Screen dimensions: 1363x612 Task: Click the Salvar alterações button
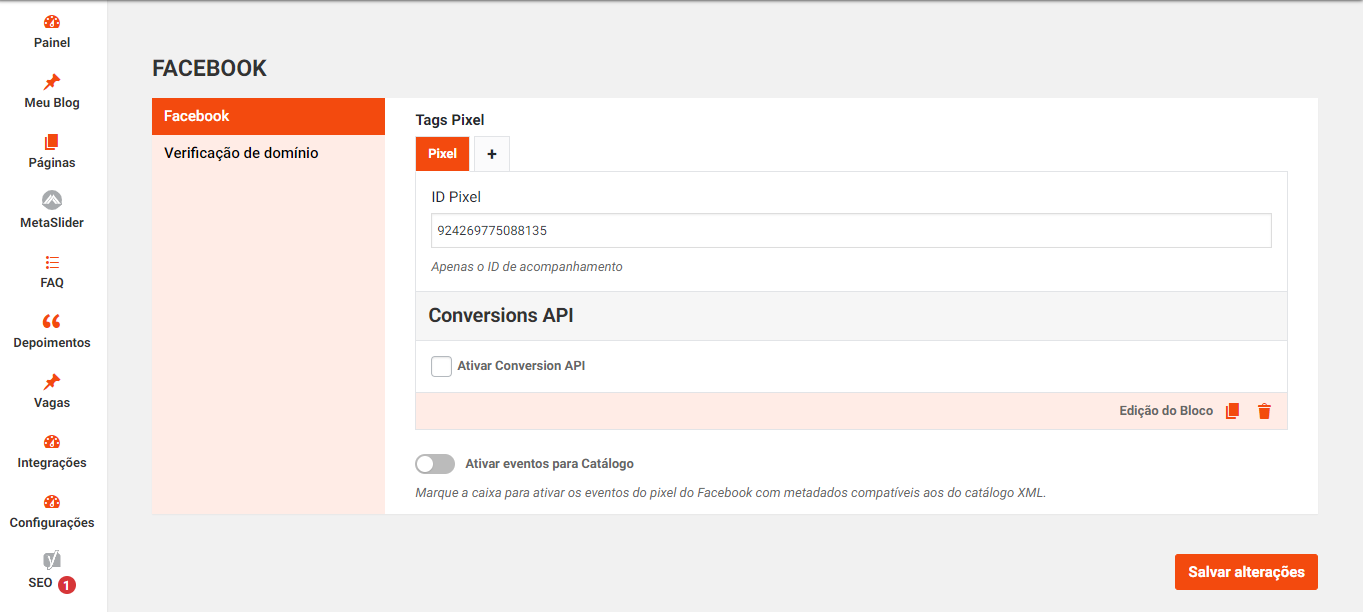point(1246,572)
